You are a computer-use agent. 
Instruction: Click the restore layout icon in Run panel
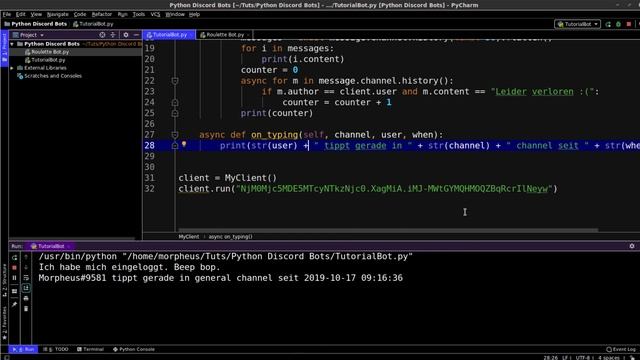(15, 291)
